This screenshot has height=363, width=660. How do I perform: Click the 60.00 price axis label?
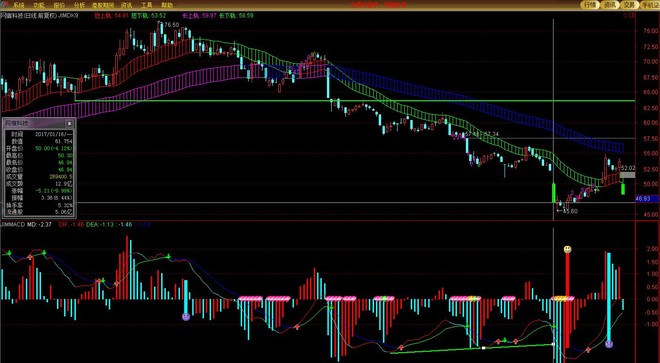[651, 123]
